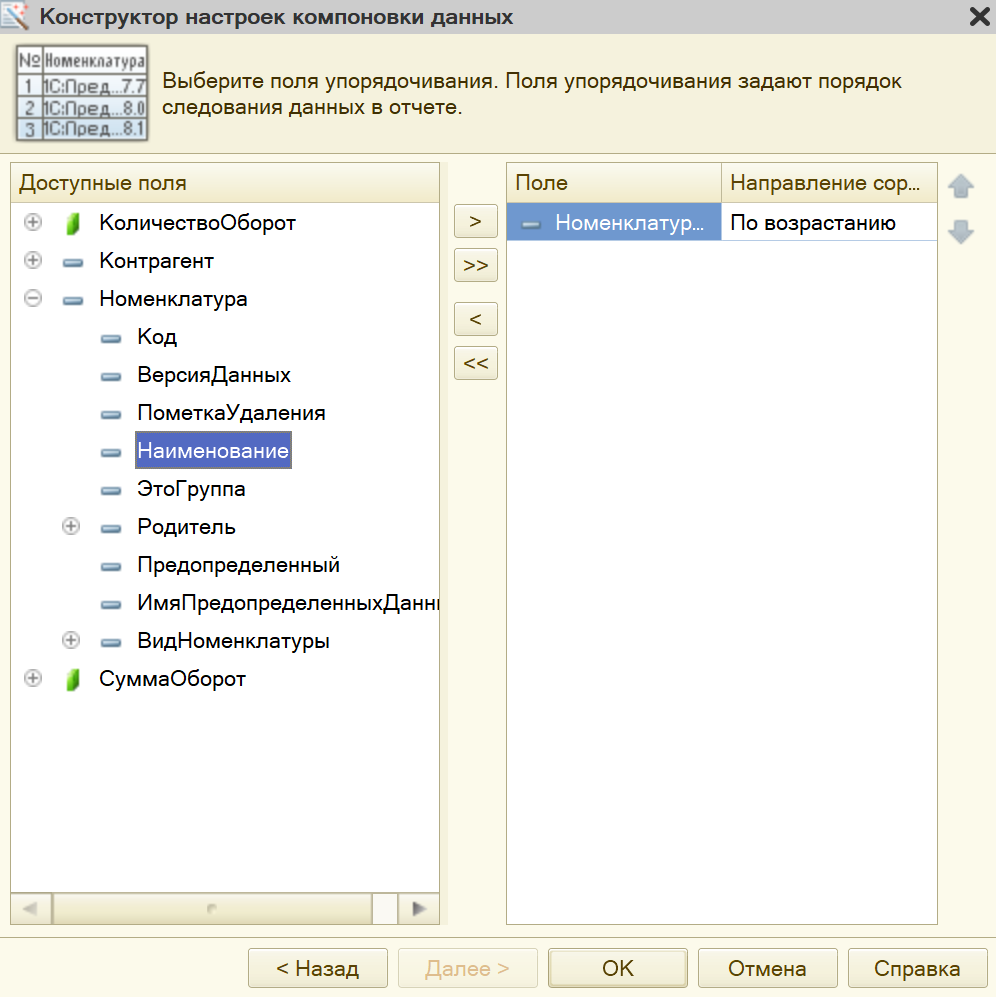The width and height of the screenshot is (996, 997).
Task: Click the green resource icon of КоличествоОборот
Action: click(73, 223)
